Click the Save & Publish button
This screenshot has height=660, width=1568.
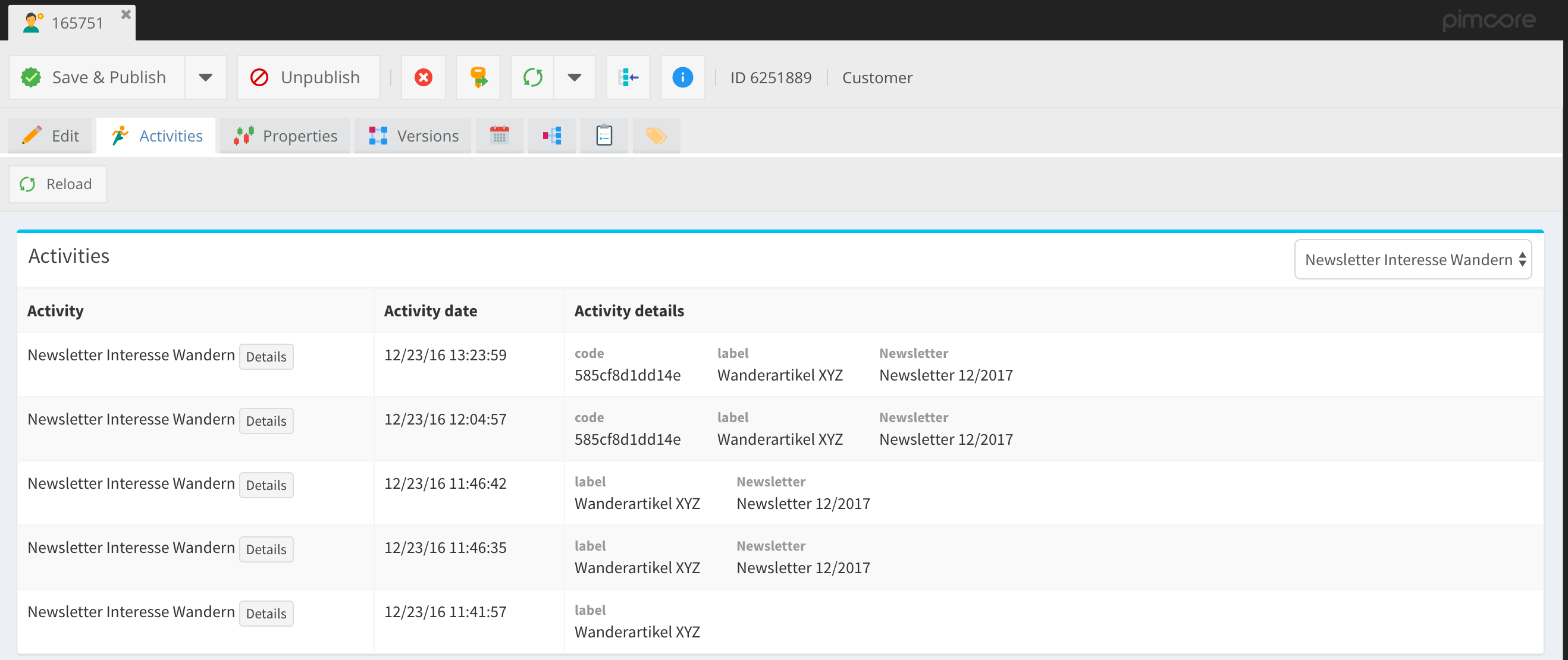tap(98, 77)
